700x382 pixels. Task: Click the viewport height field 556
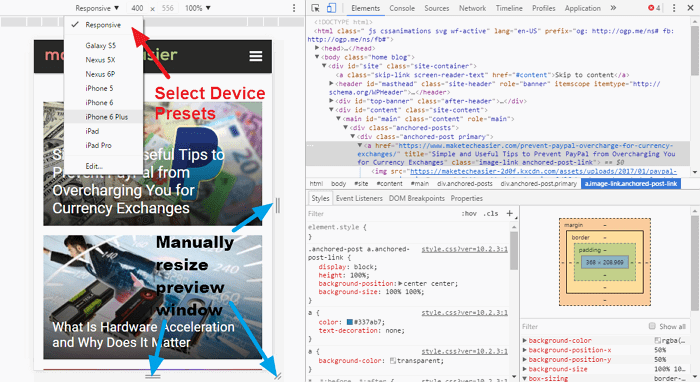[168, 8]
